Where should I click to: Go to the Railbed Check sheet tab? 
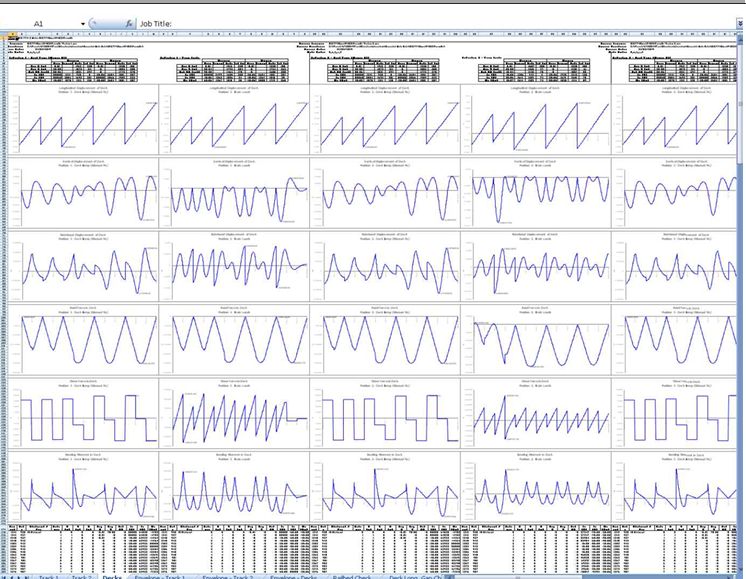352,577
